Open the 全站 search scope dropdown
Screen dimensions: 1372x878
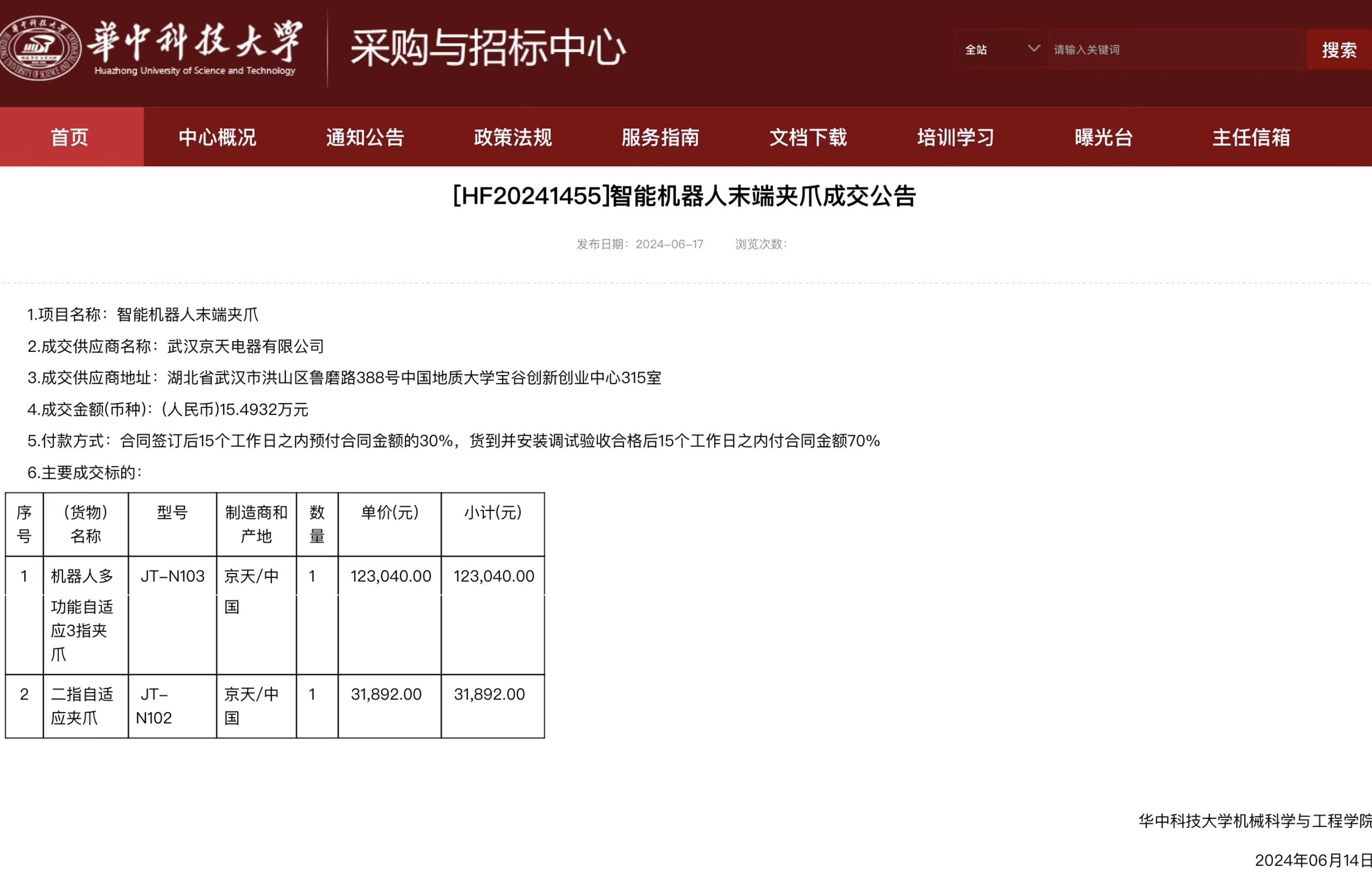point(1001,49)
